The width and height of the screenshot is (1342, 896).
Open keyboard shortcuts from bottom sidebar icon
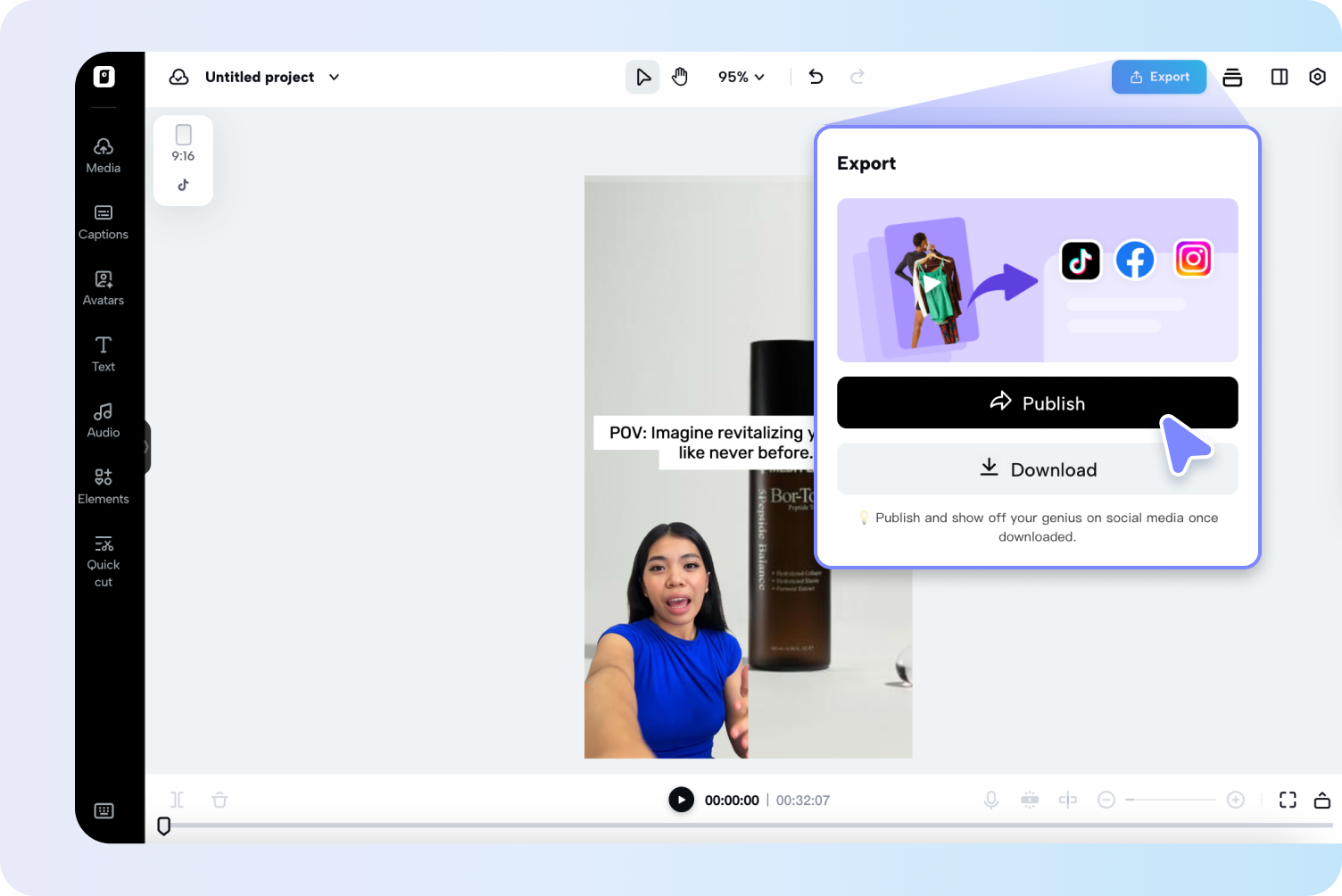pos(104,810)
